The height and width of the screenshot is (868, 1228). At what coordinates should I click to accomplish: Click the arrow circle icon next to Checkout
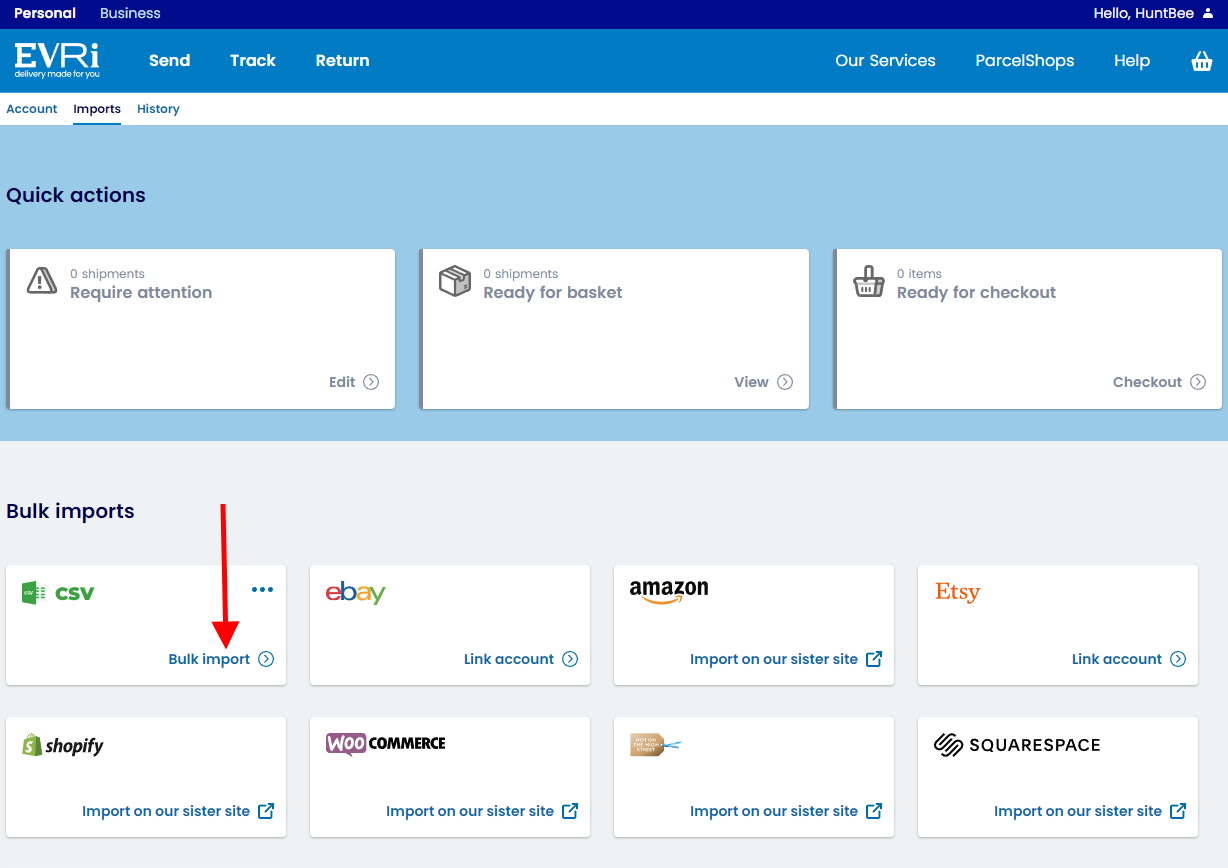tap(1198, 382)
